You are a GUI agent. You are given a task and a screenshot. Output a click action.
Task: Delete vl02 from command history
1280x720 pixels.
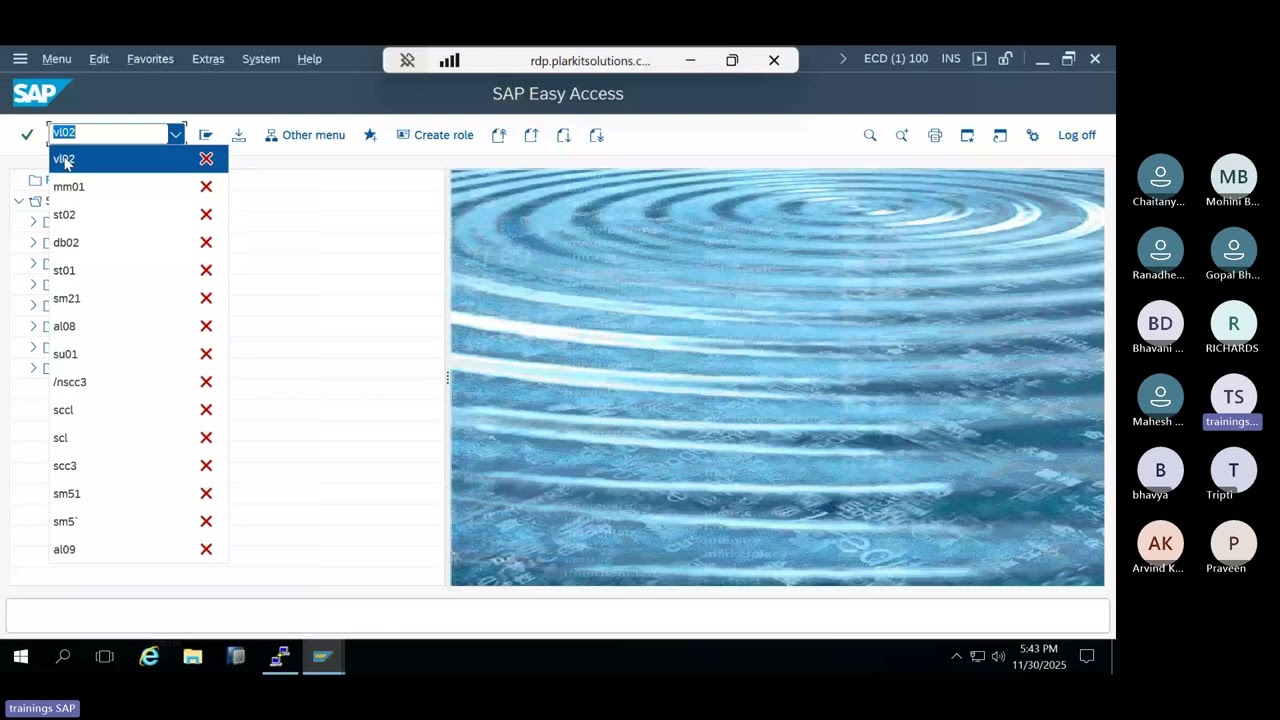[x=206, y=159]
